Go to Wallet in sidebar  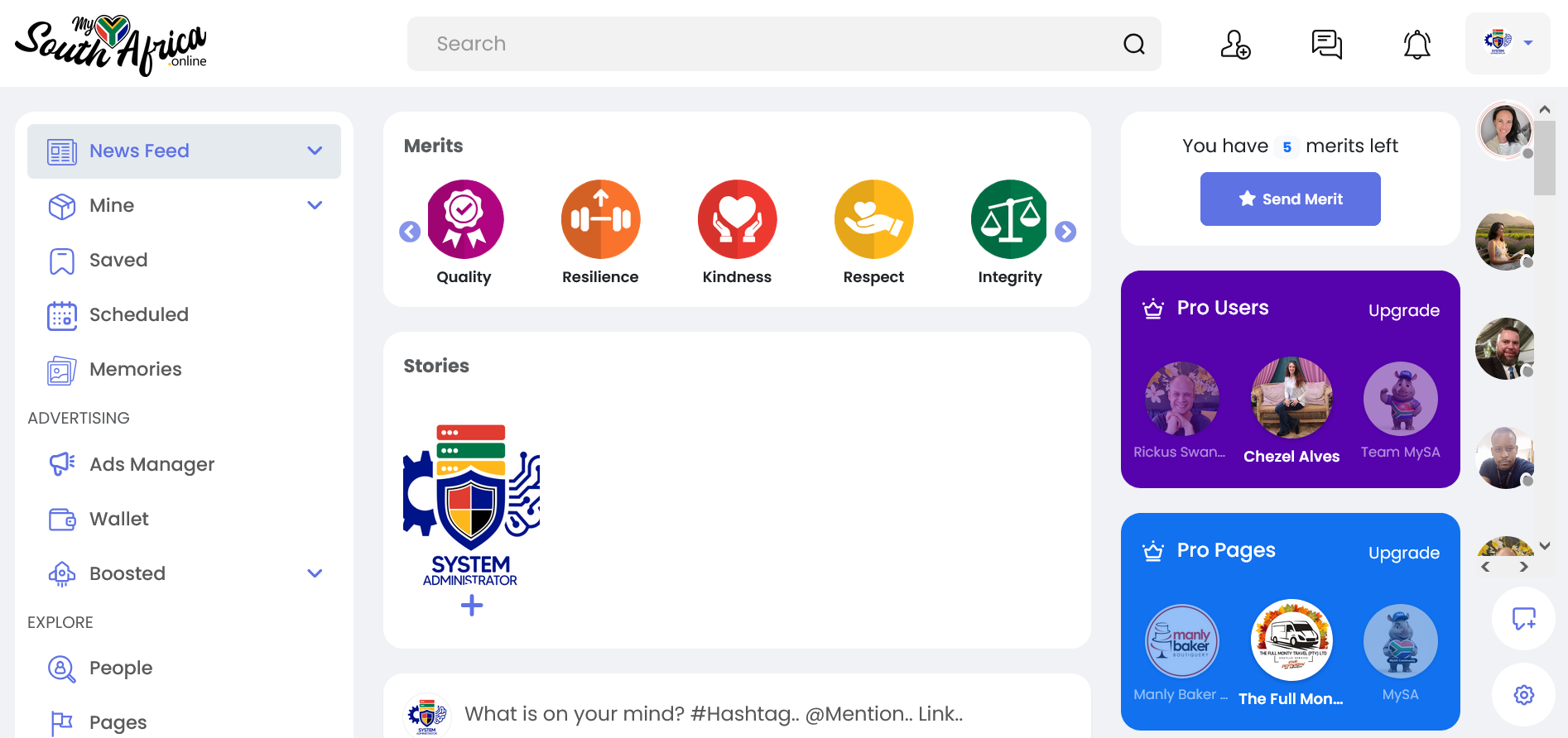pos(119,519)
